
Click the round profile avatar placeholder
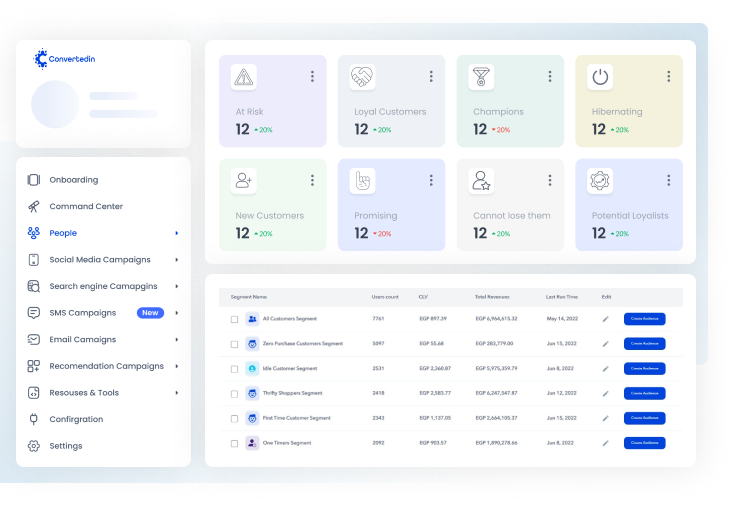click(55, 105)
